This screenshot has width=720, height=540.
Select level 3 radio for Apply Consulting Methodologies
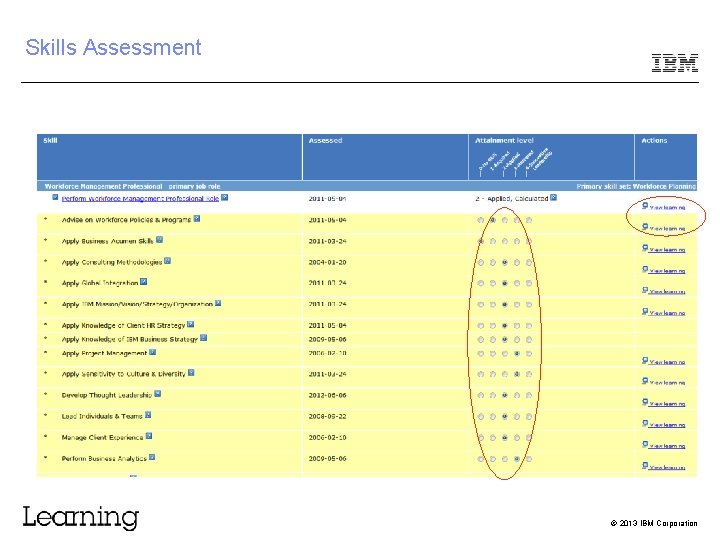click(x=517, y=263)
